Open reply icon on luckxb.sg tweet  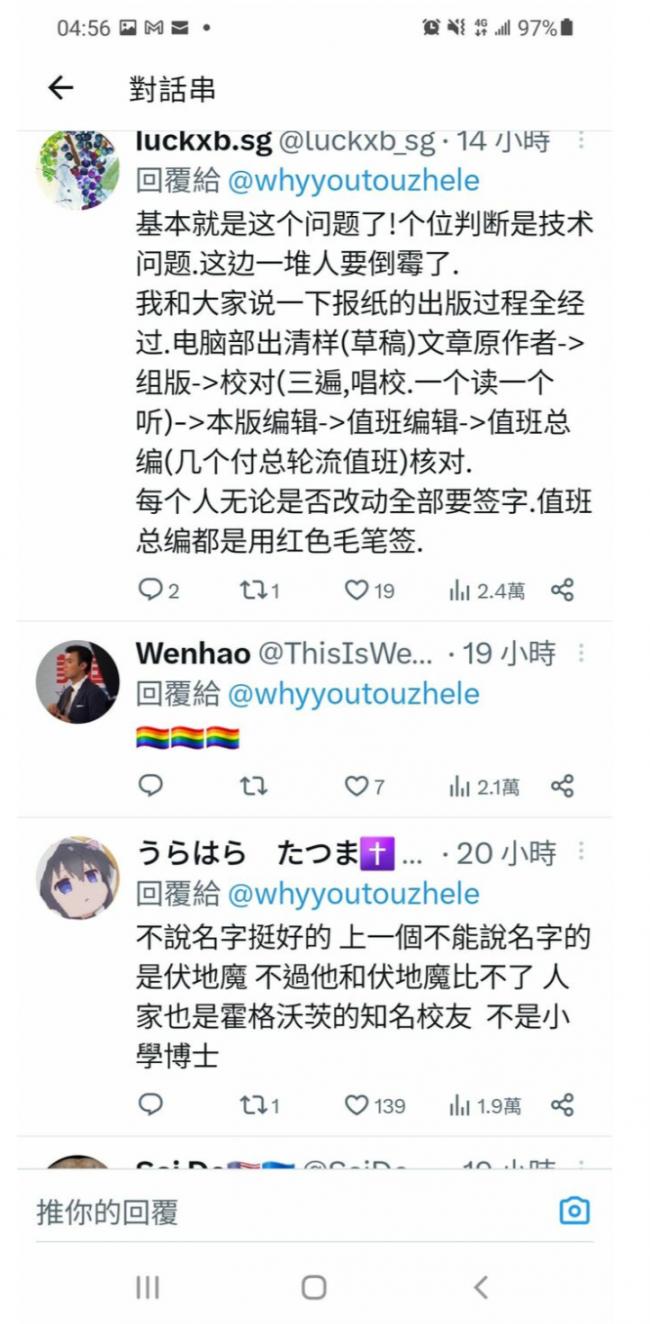pyautogui.click(x=150, y=590)
